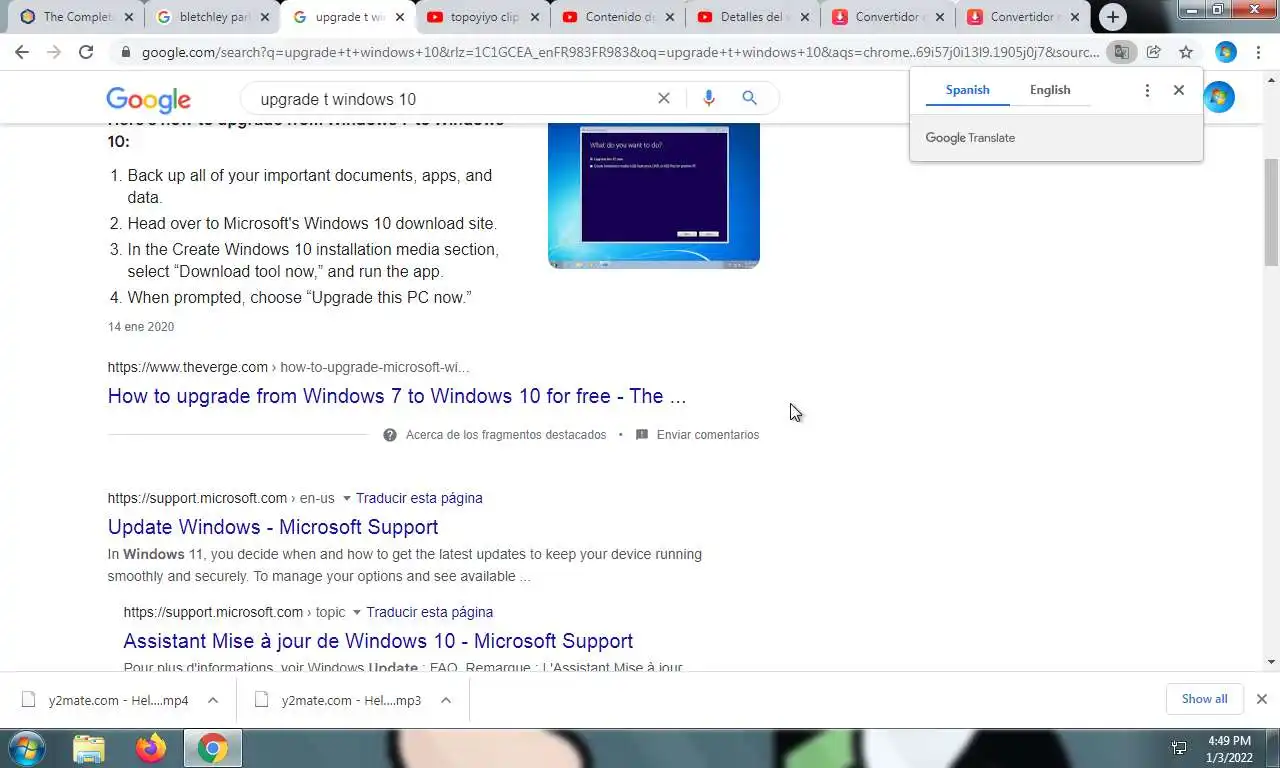Click 'Traducir esta página' for en-us result
The height and width of the screenshot is (768, 1280).
(419, 498)
